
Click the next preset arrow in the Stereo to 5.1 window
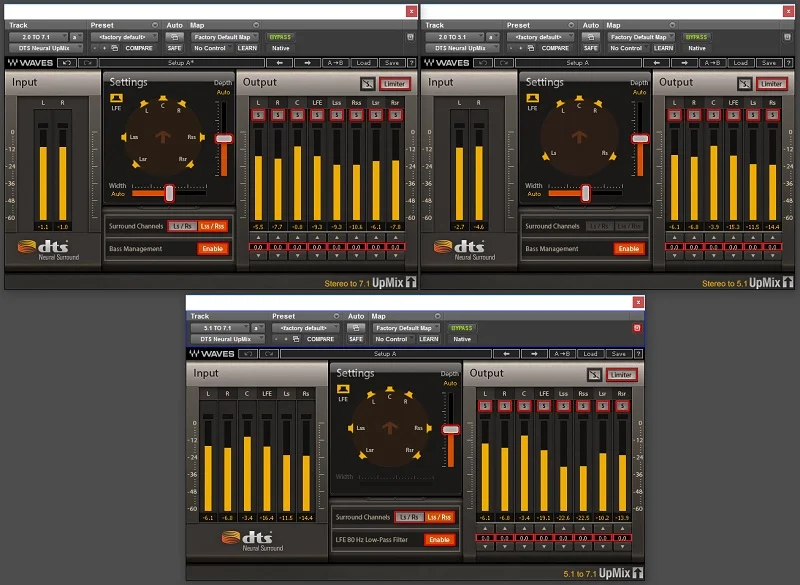click(684, 63)
